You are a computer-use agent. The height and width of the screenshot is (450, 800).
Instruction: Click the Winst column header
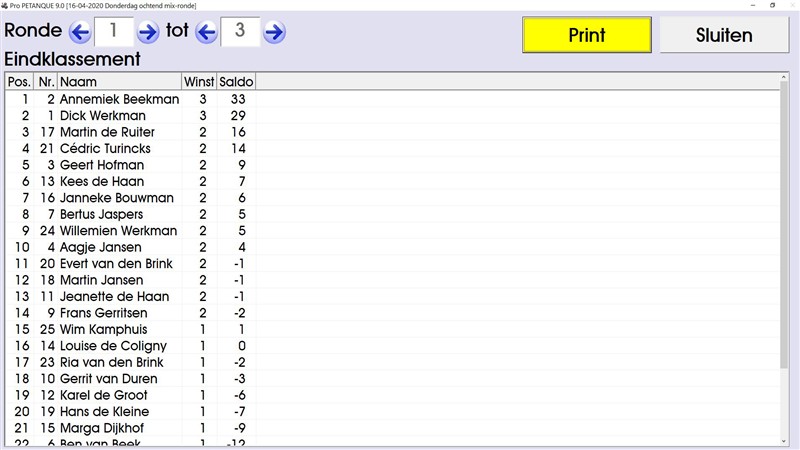pos(198,81)
